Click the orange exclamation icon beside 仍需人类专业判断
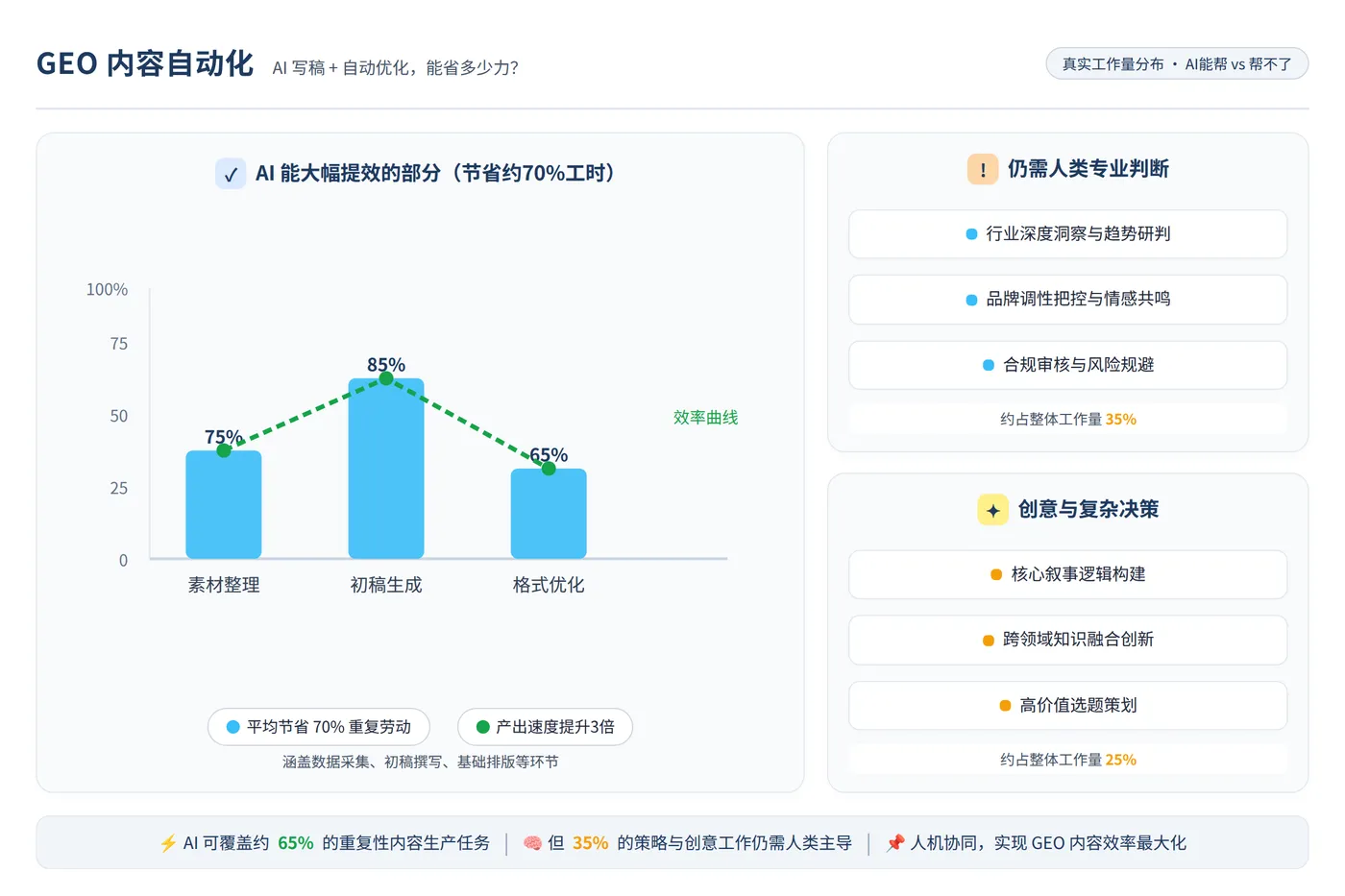Image resolution: width=1345 pixels, height=896 pixels. coord(983,169)
